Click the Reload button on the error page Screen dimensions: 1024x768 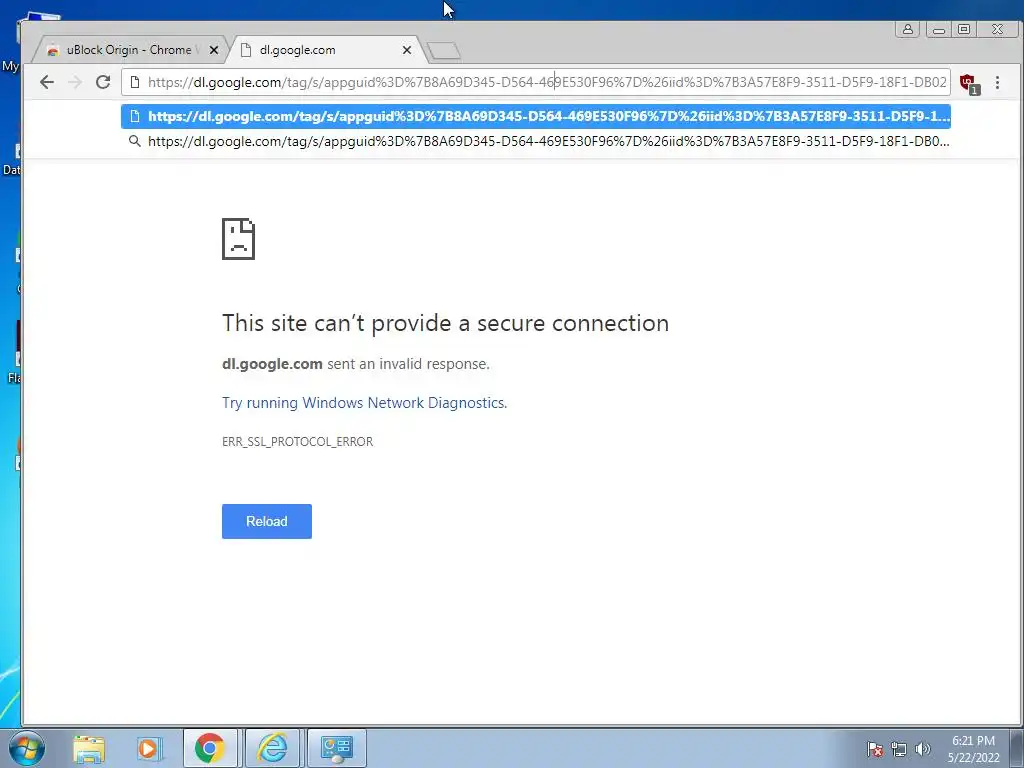(x=266, y=521)
